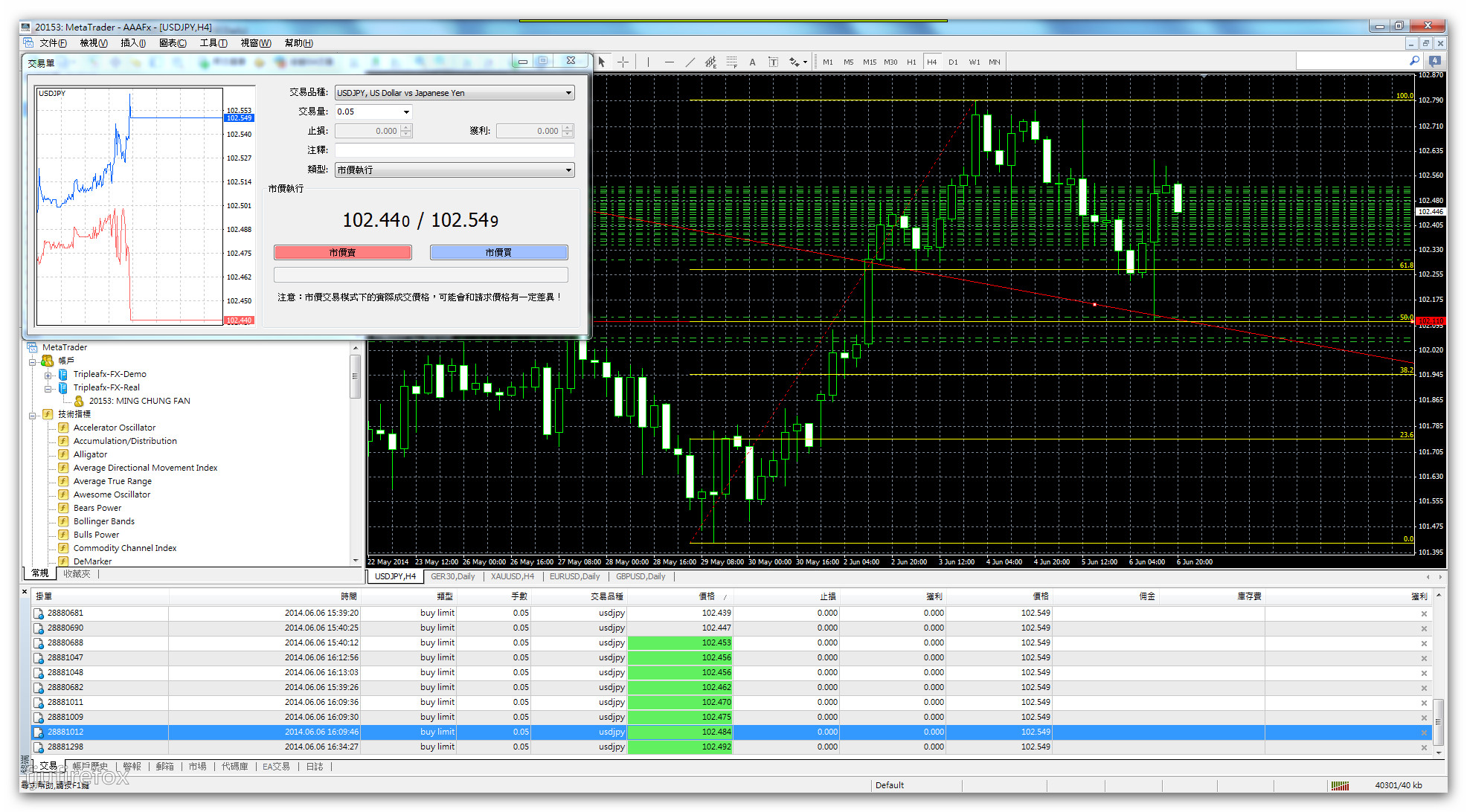Select the horizontal line drawing tool
This screenshot has width=1467, height=812.
pos(669,62)
